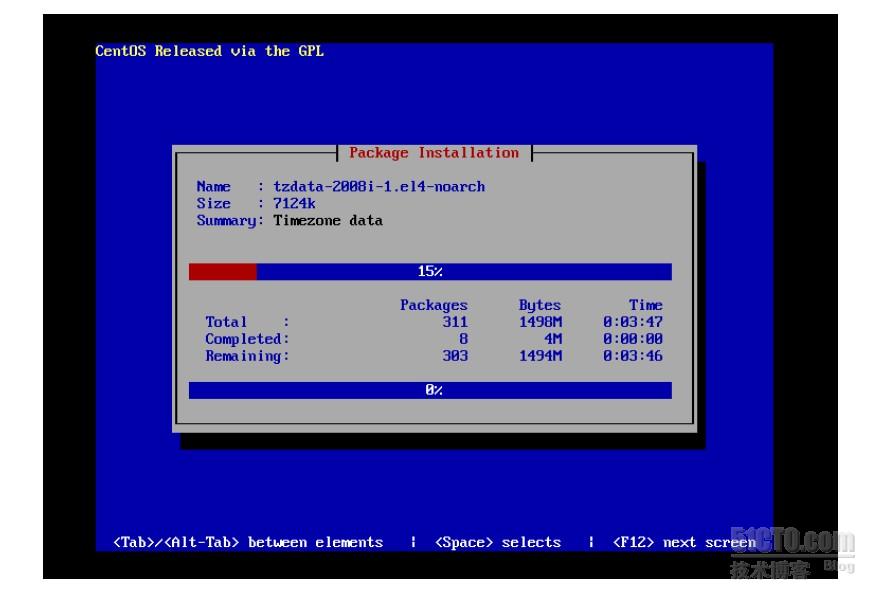Image resolution: width=869 pixels, height=594 pixels.
Task: Click remaining bytes value '1494M'
Action: coord(540,356)
